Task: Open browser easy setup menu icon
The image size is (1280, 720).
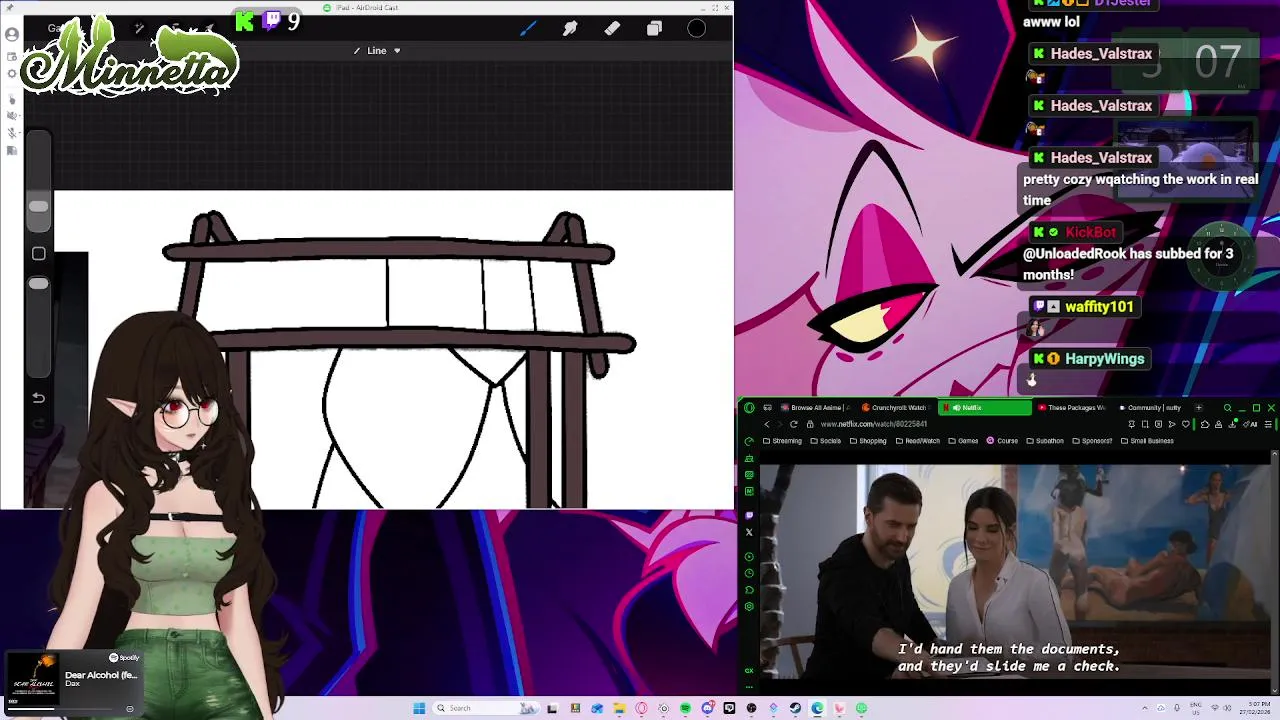Action: pyautogui.click(x=1268, y=424)
